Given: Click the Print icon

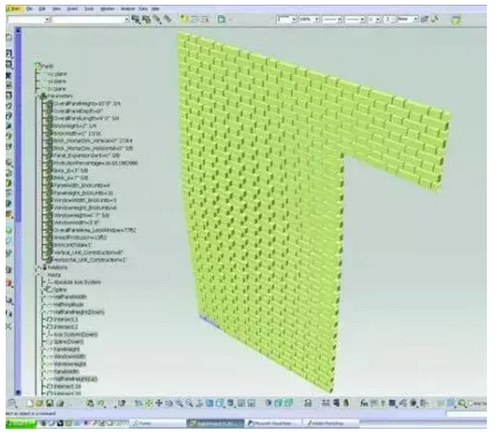Looking at the screenshot, I should [60, 404].
